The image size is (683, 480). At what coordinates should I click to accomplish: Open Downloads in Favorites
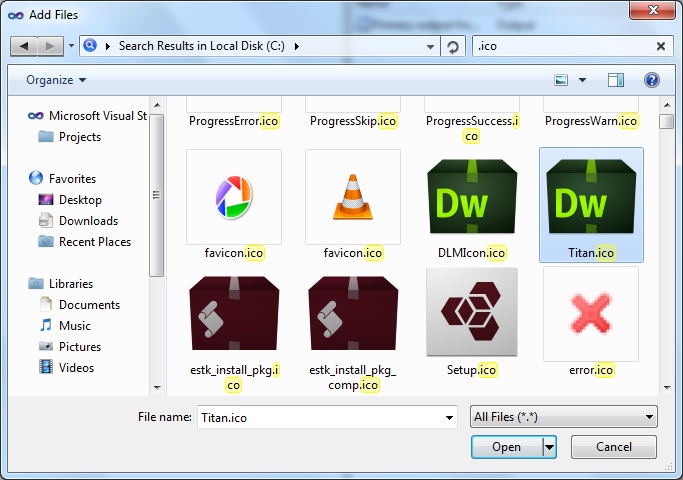(78, 221)
